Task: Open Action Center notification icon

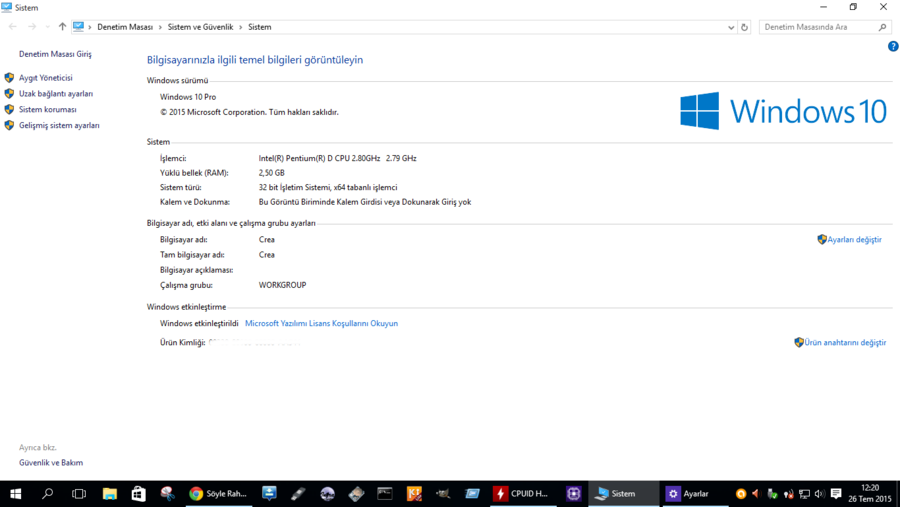Action: tap(836, 494)
